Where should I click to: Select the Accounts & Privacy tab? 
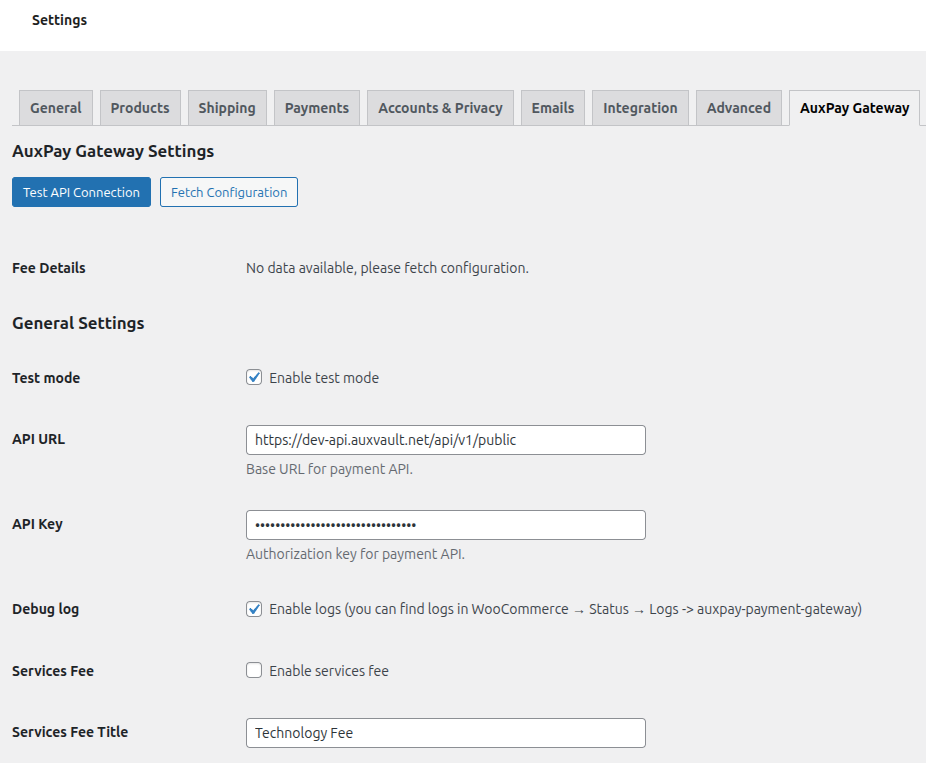point(440,107)
